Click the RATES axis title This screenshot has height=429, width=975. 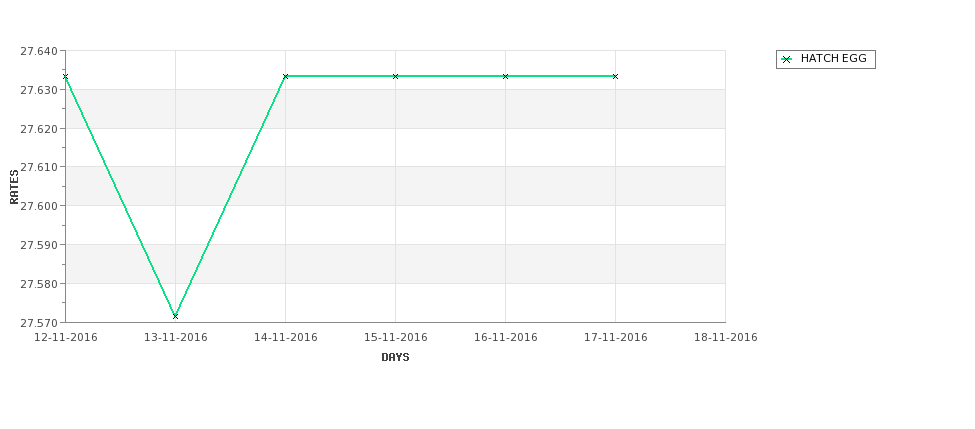point(14,187)
